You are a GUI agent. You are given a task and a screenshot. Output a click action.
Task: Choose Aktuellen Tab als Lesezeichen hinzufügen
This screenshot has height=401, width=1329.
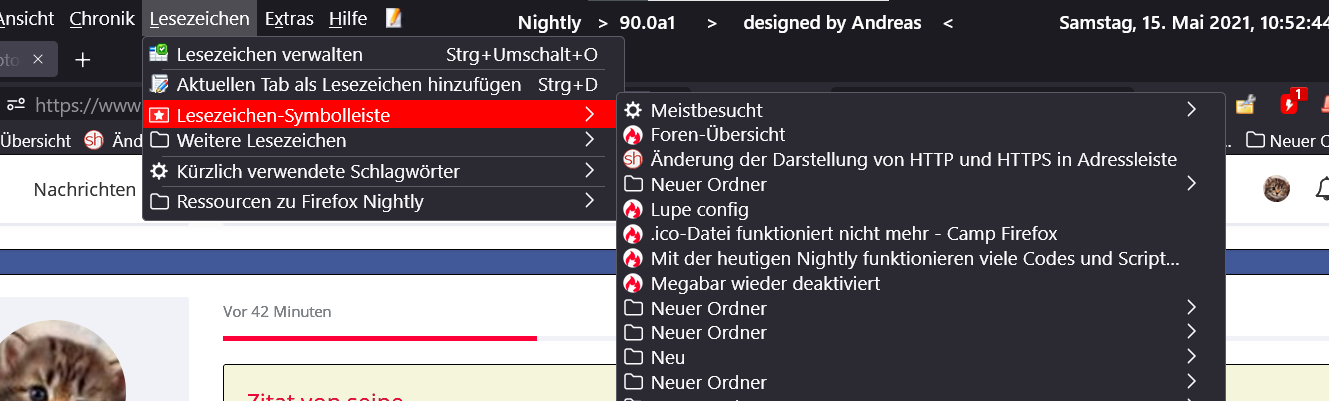(x=348, y=85)
